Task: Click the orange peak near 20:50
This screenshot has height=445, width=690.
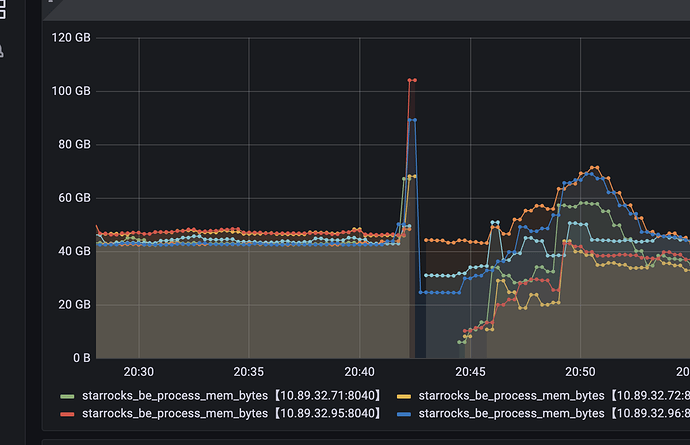Action: tap(595, 167)
